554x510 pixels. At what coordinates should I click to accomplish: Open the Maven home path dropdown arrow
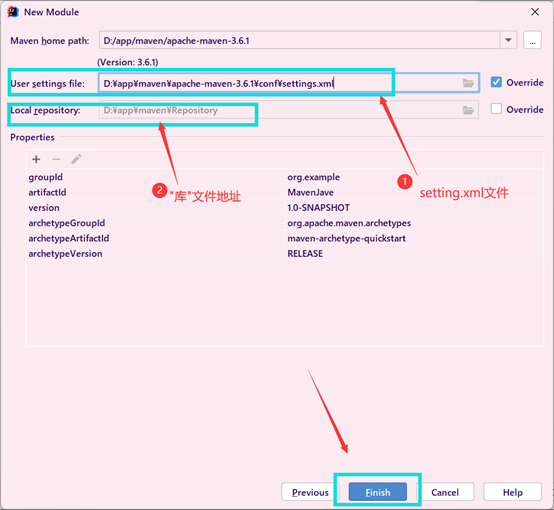pos(508,40)
